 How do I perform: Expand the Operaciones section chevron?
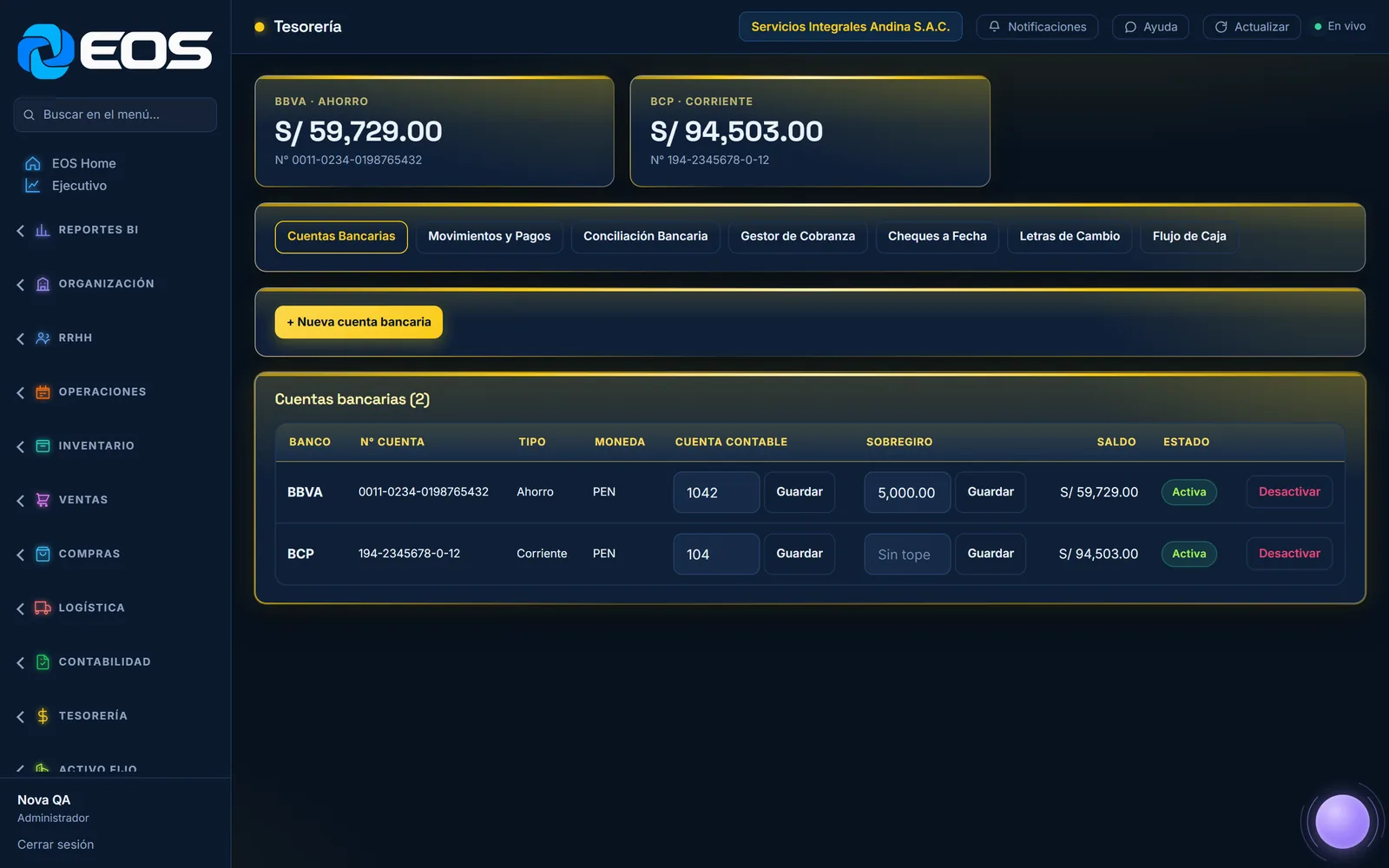(x=21, y=393)
